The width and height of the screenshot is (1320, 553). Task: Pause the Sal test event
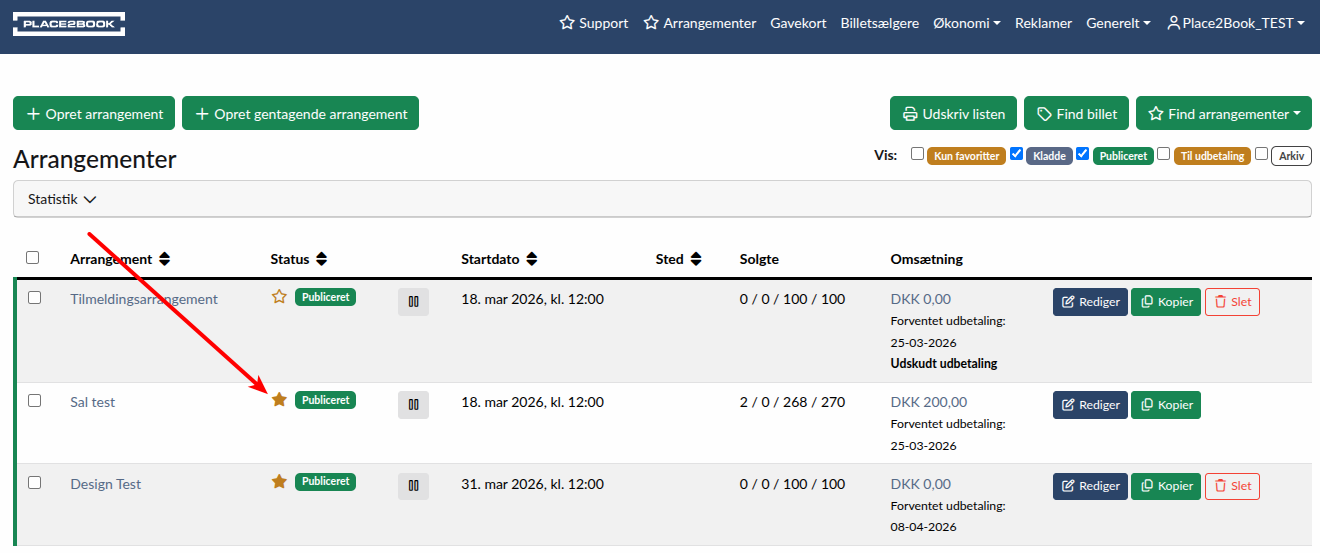coord(413,404)
